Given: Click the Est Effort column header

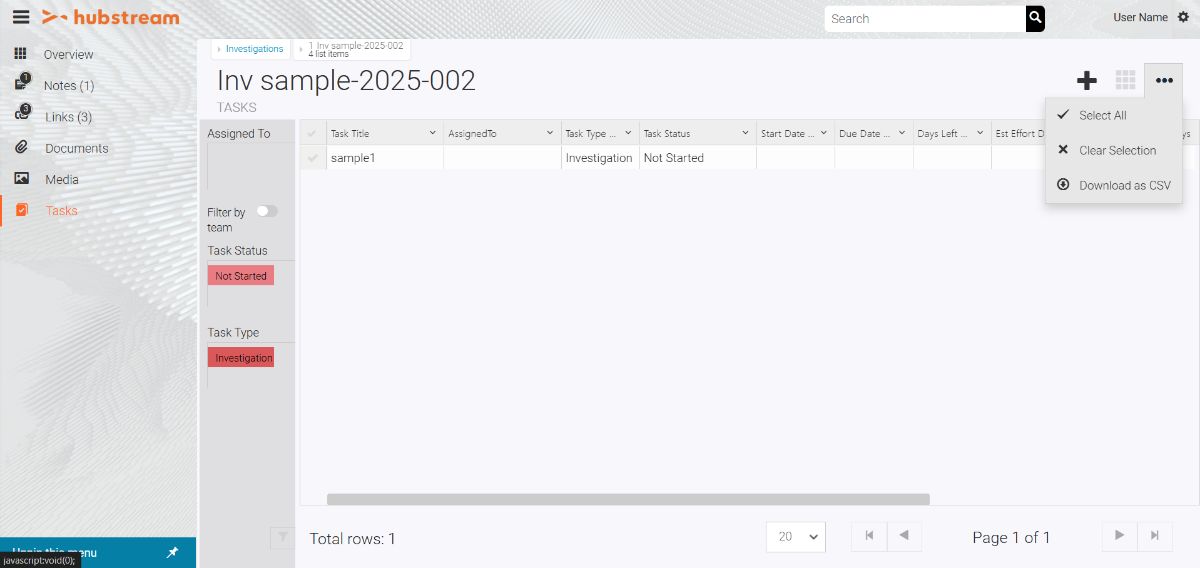Looking at the screenshot, I should [1019, 133].
